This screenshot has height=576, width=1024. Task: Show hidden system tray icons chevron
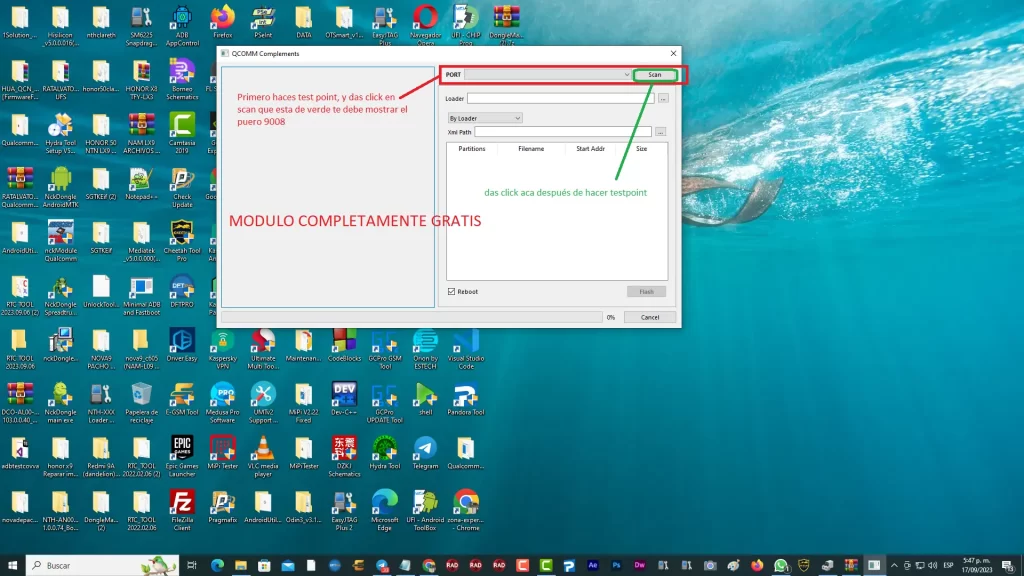[894, 566]
